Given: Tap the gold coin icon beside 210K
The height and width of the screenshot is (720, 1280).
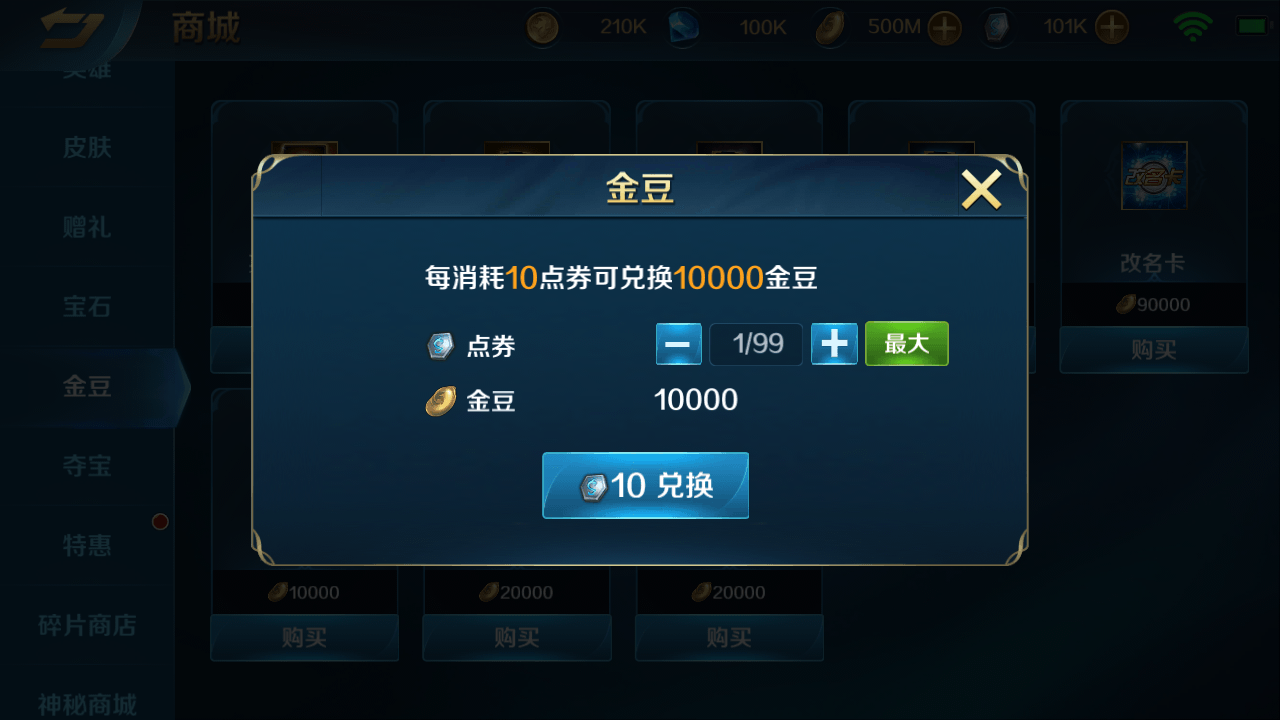Looking at the screenshot, I should point(543,28).
